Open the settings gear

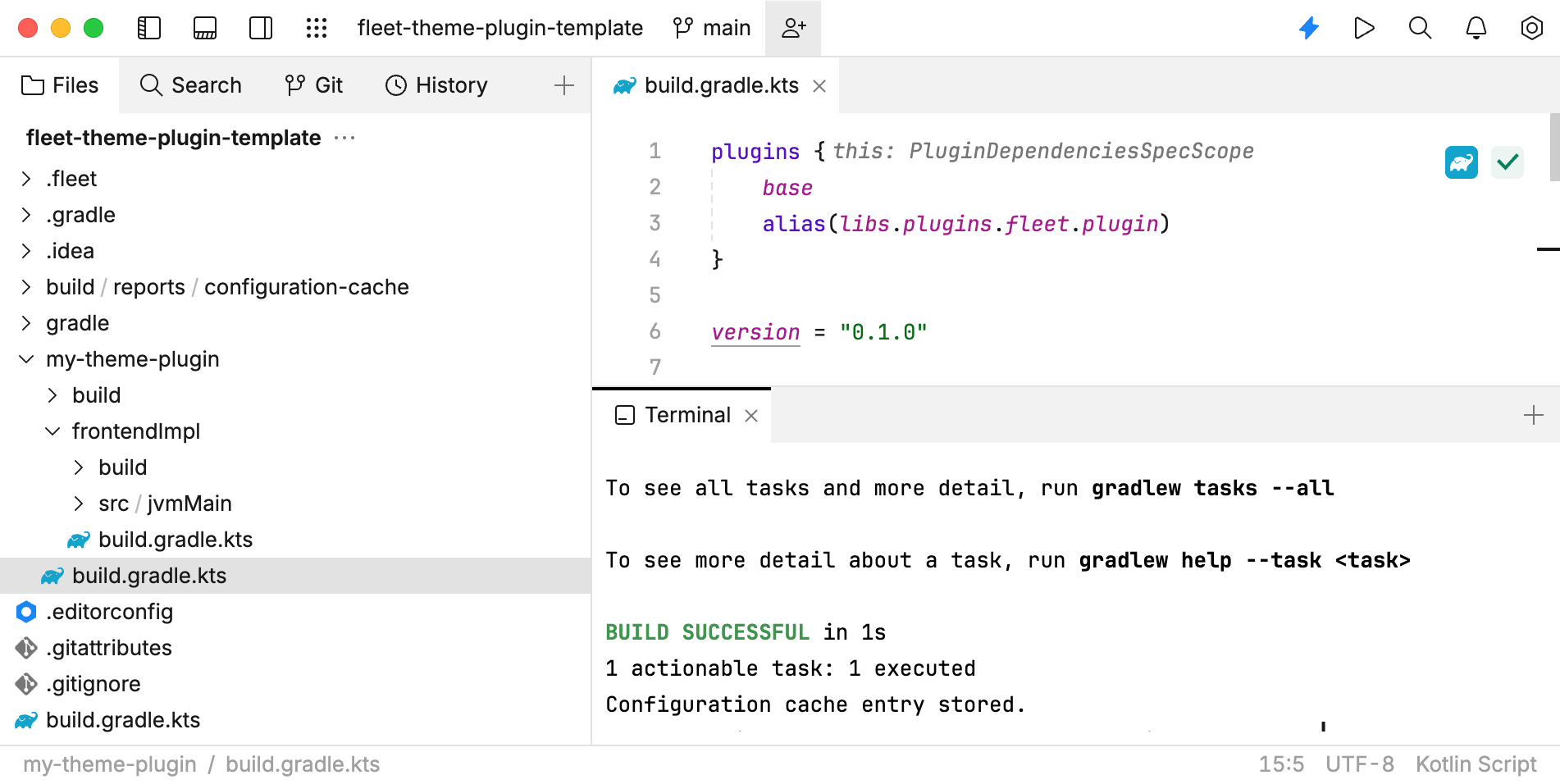tap(1530, 27)
